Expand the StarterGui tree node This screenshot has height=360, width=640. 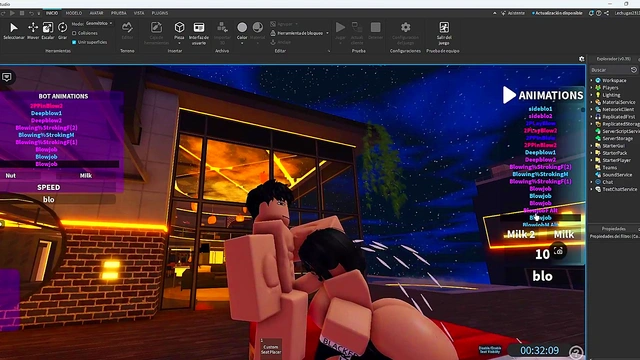[x=591, y=146]
